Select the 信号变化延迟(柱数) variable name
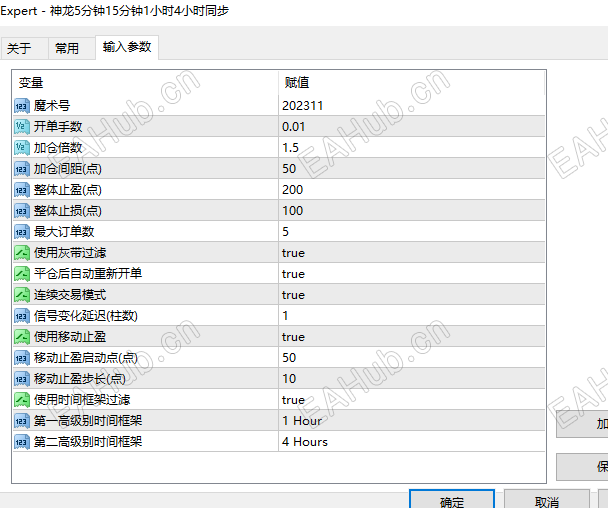608x508 pixels. [86, 316]
